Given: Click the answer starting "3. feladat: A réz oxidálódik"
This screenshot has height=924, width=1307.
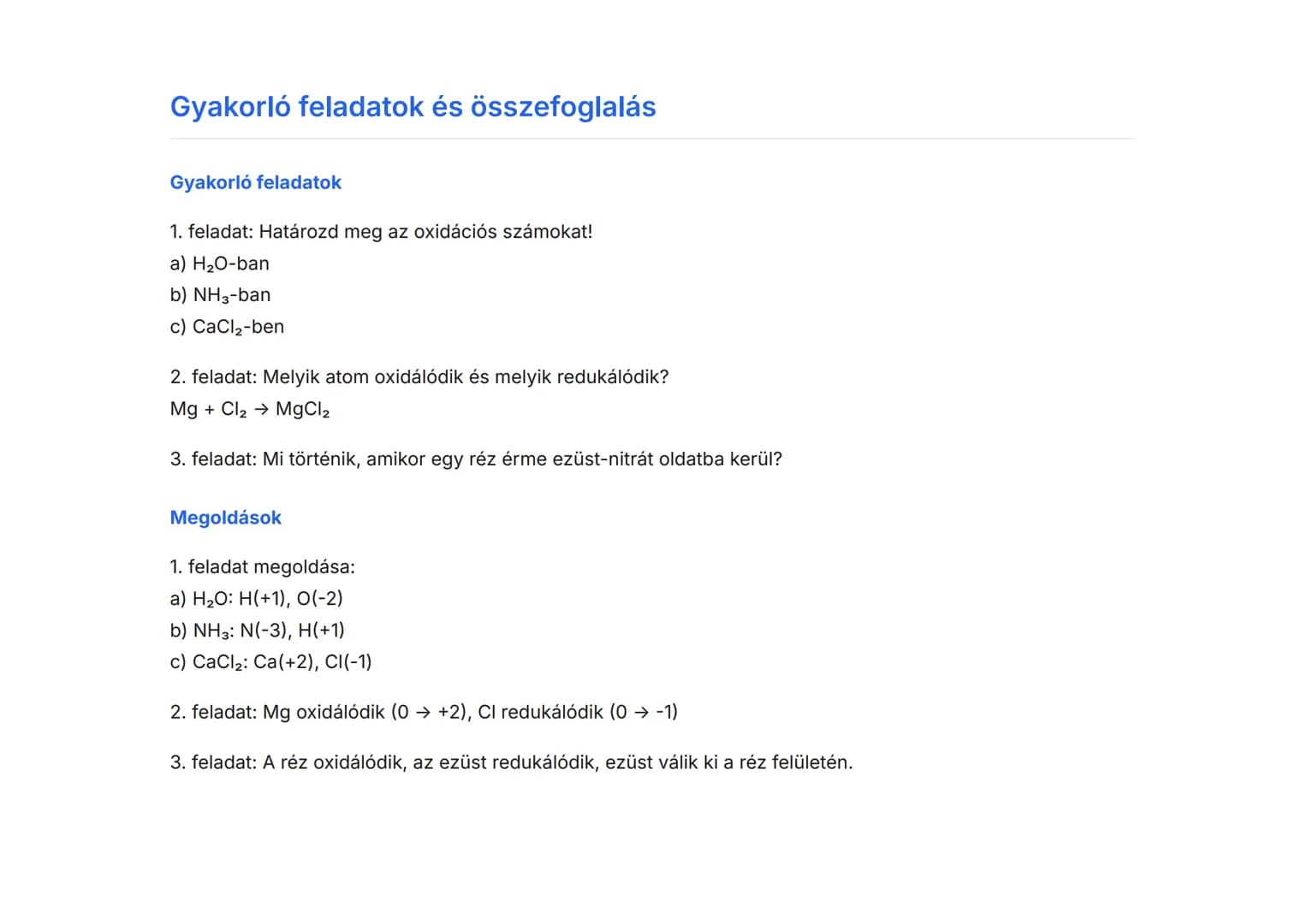Looking at the screenshot, I should click(x=511, y=762).
